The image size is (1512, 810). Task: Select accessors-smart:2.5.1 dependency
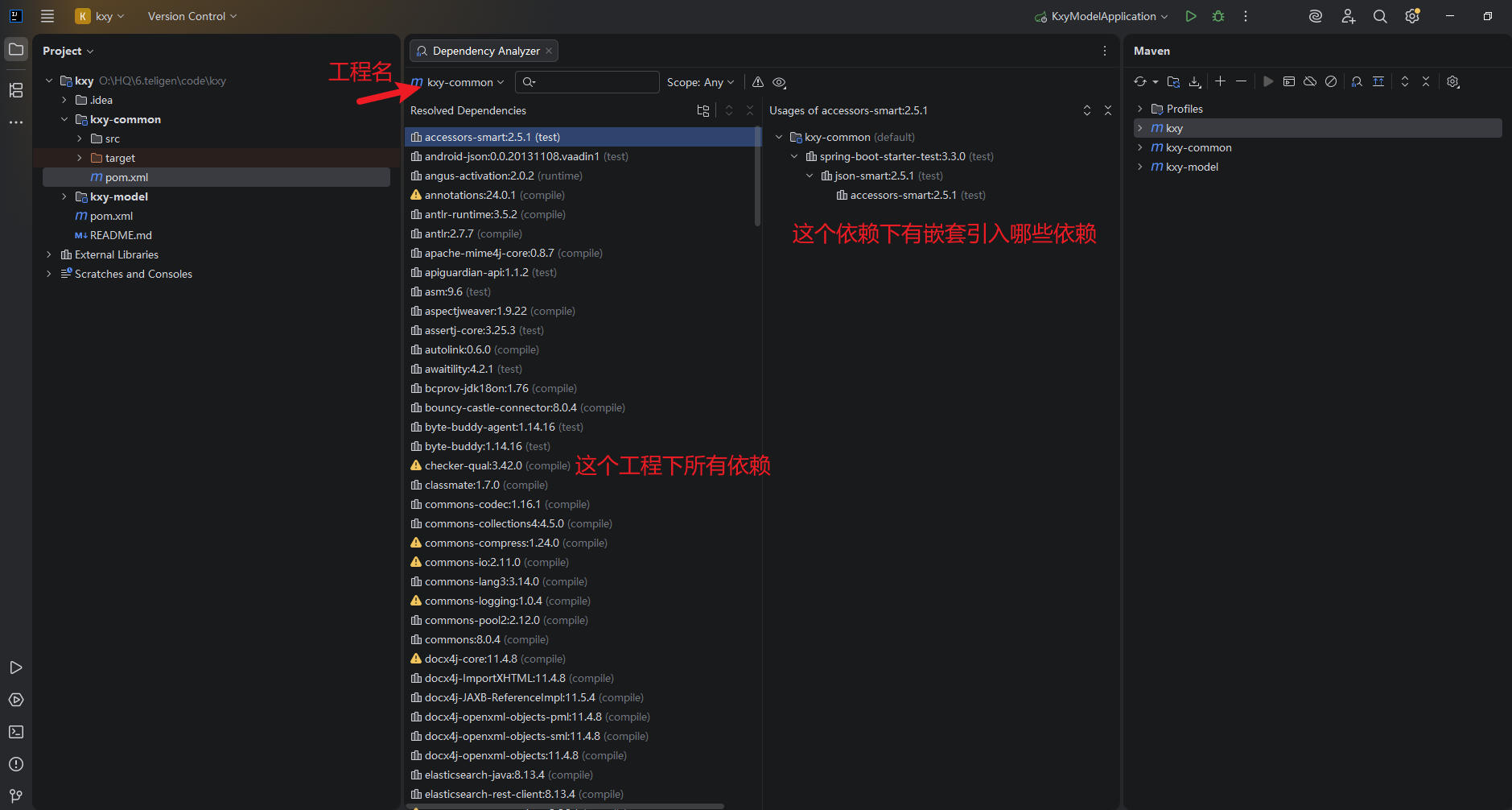[582, 137]
